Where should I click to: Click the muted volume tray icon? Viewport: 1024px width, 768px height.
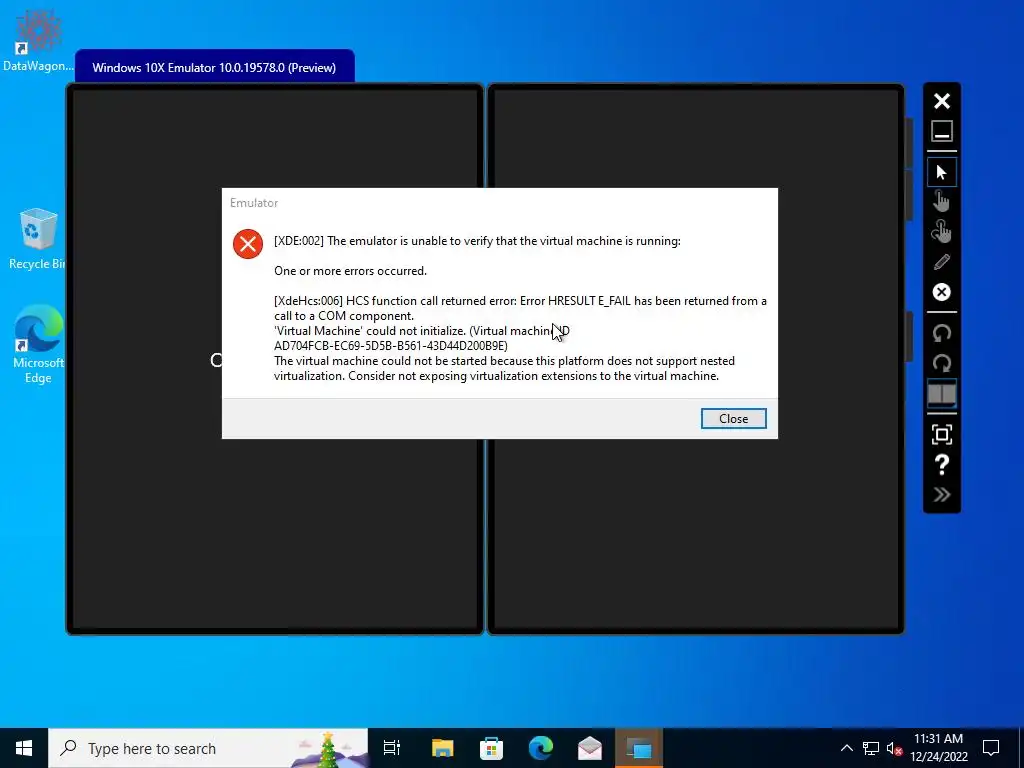tap(894, 748)
